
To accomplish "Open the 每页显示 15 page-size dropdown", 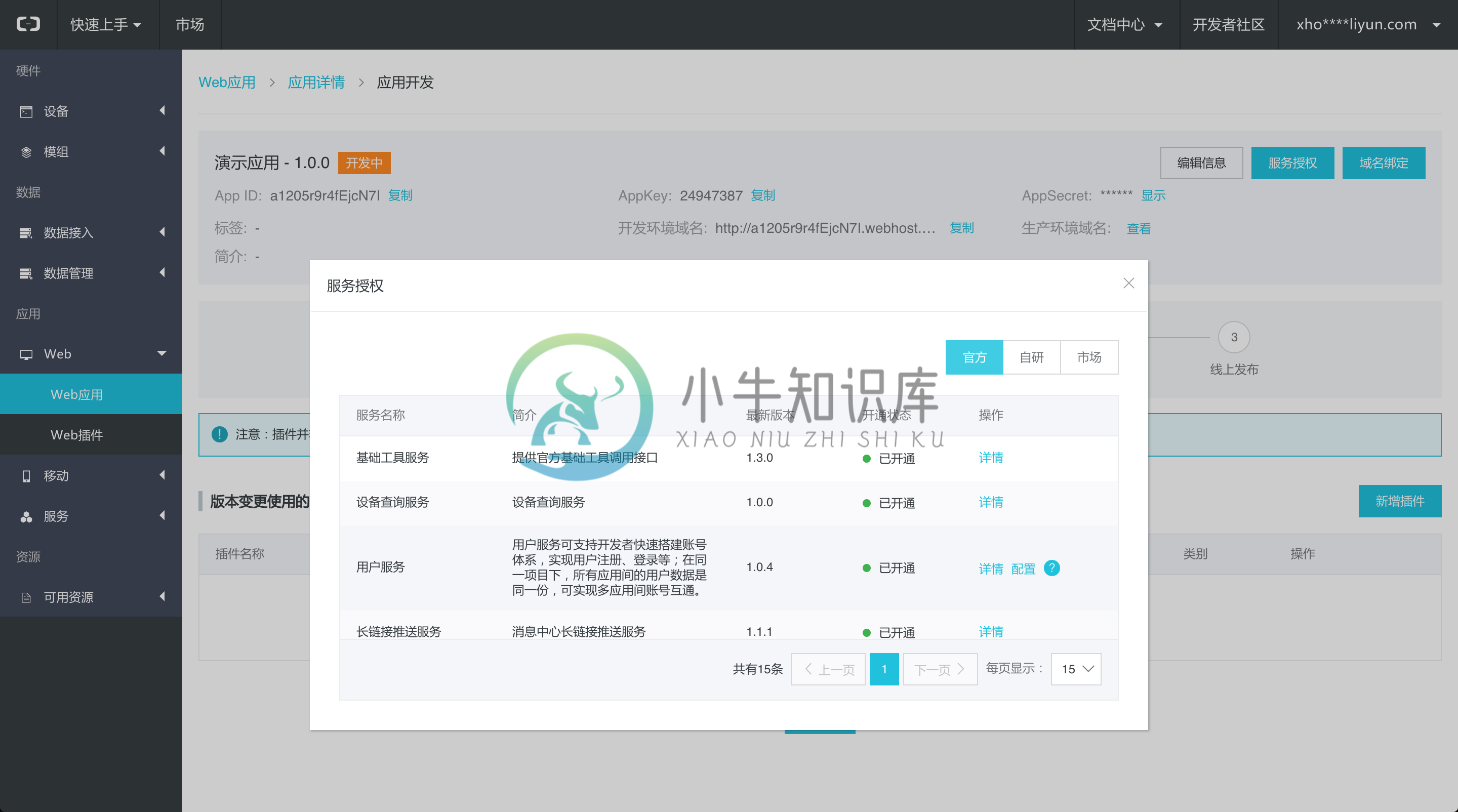I will coord(1076,669).
